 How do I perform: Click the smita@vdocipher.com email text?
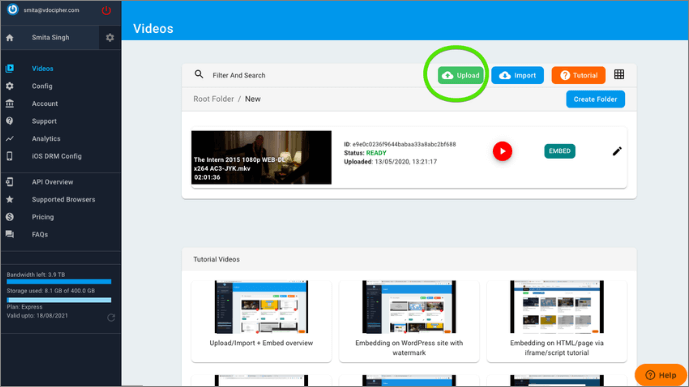coord(51,10)
